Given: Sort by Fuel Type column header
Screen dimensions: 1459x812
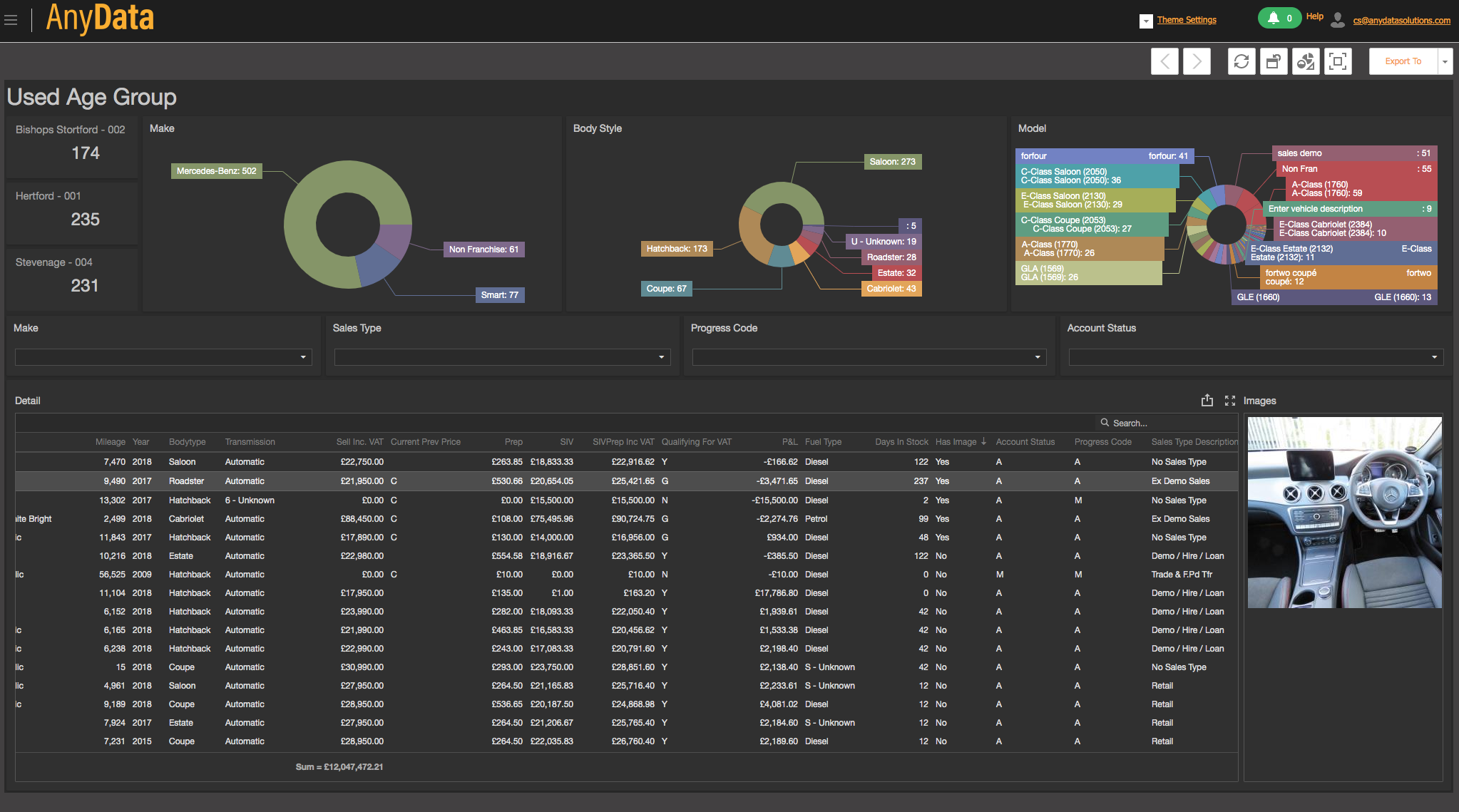Looking at the screenshot, I should click(823, 442).
